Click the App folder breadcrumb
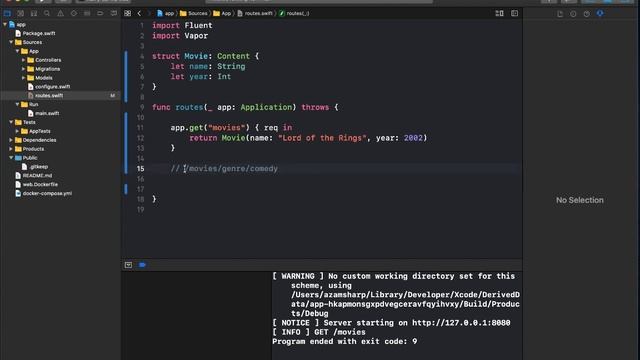Viewport: 640px width, 360px height. click(x=222, y=13)
